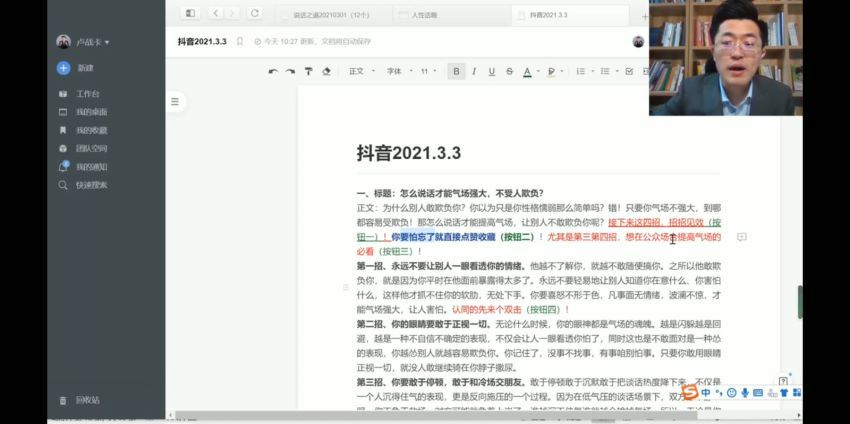Open the input bar toolbox grid icon
850x424 pixels.
pos(797,392)
